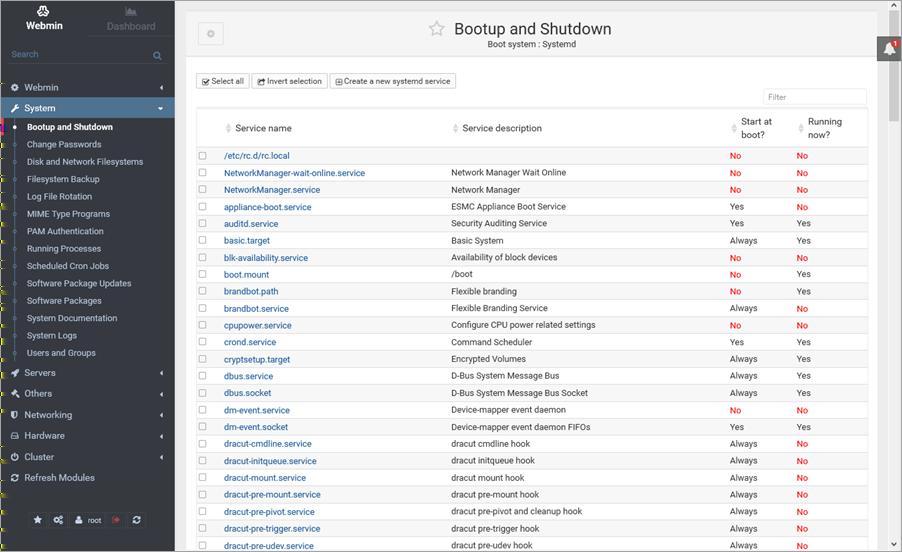
Task: Click the Webmin gear icon
Action: 15,87
